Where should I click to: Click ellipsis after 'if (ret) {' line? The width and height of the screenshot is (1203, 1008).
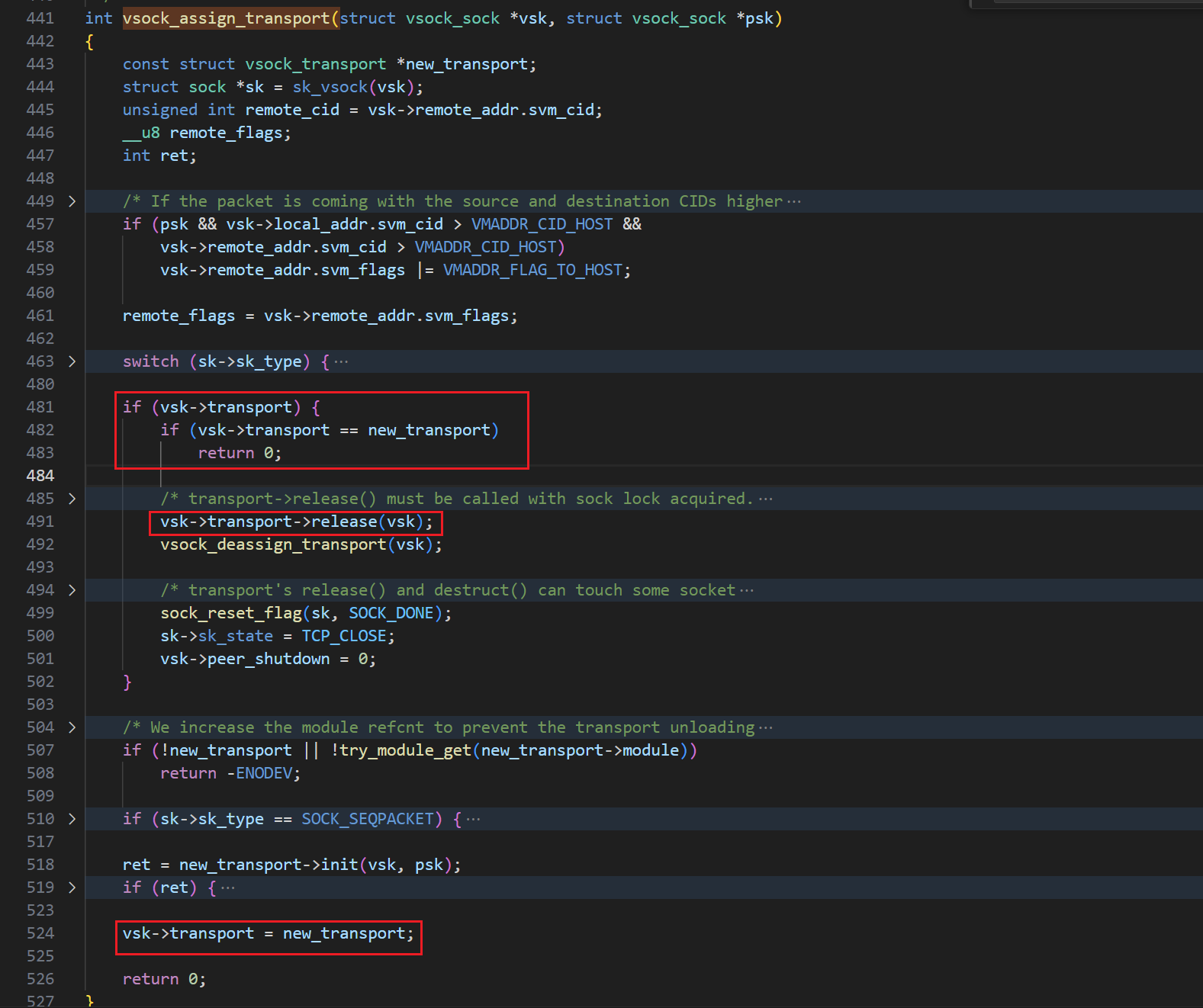[x=228, y=888]
